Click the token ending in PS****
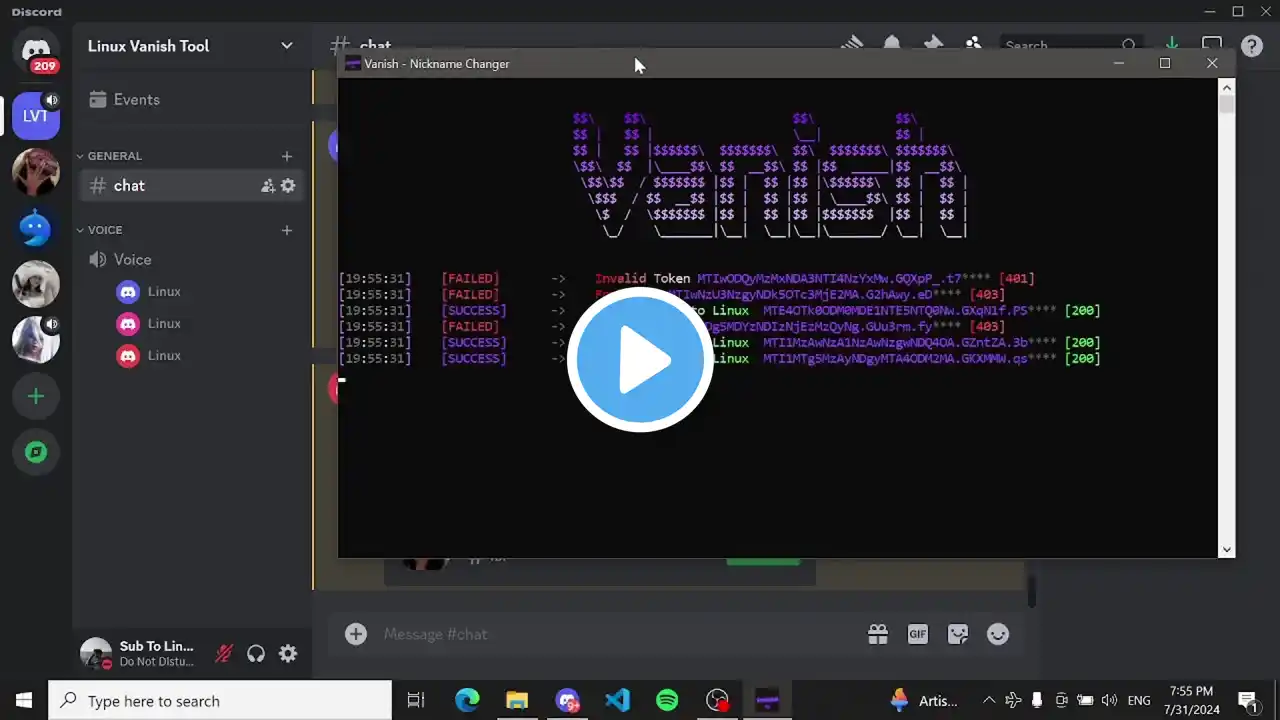Screen dimensions: 1280x720 coord(909,311)
